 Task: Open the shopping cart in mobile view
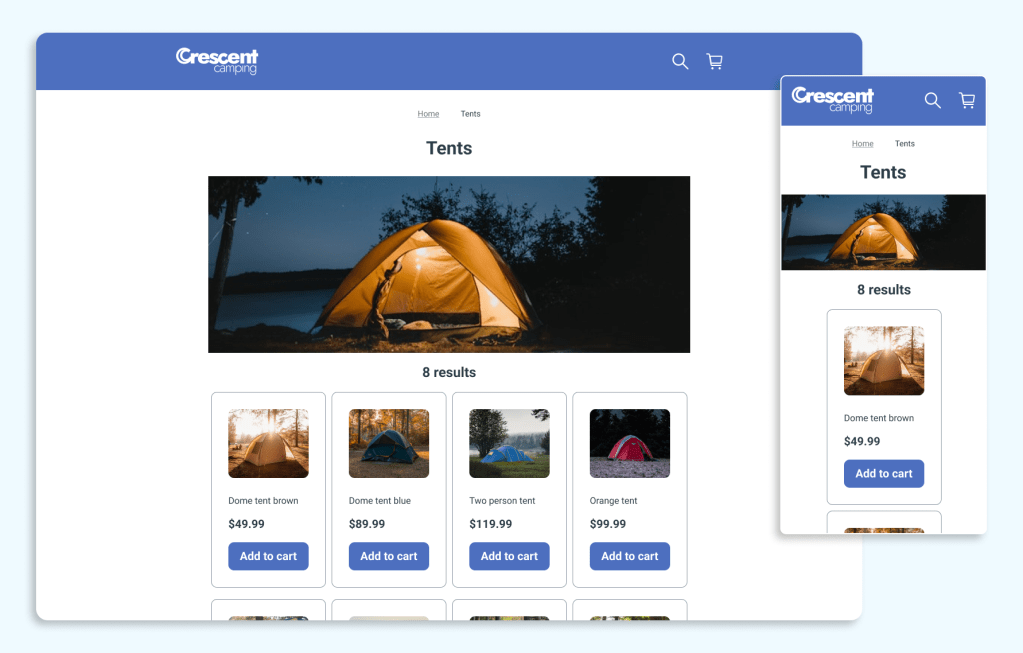pos(966,100)
